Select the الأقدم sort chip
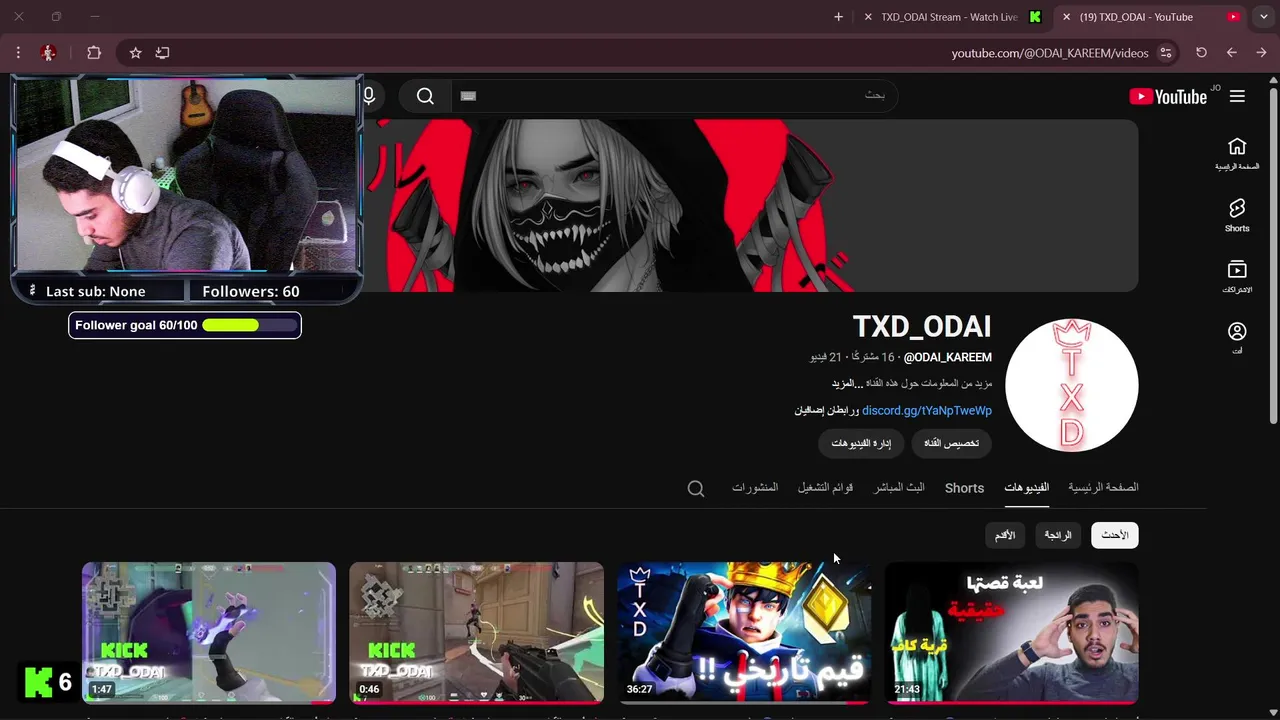This screenshot has width=1280, height=720. [1005, 535]
